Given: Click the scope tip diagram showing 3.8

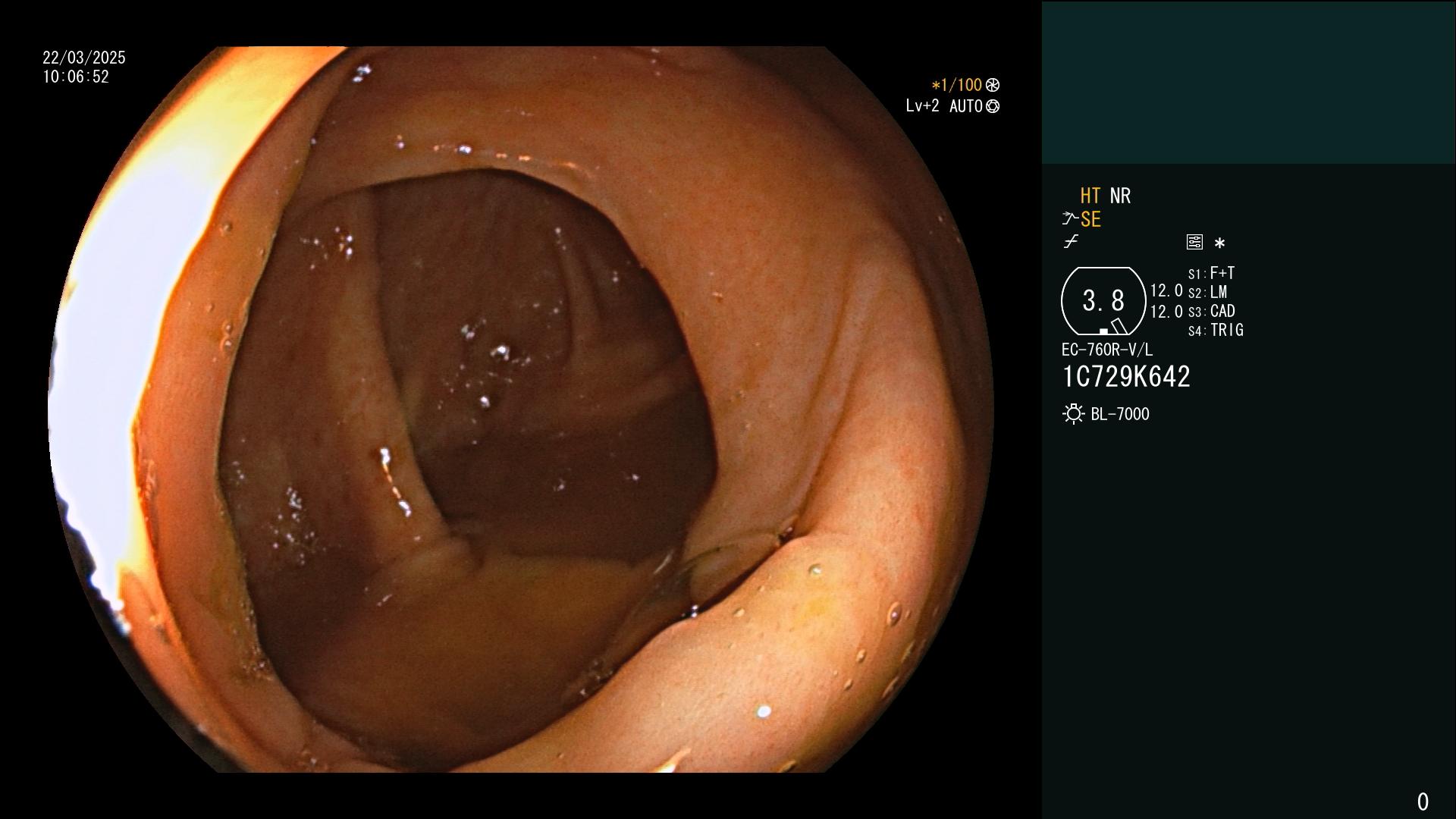Looking at the screenshot, I should coord(1103,301).
